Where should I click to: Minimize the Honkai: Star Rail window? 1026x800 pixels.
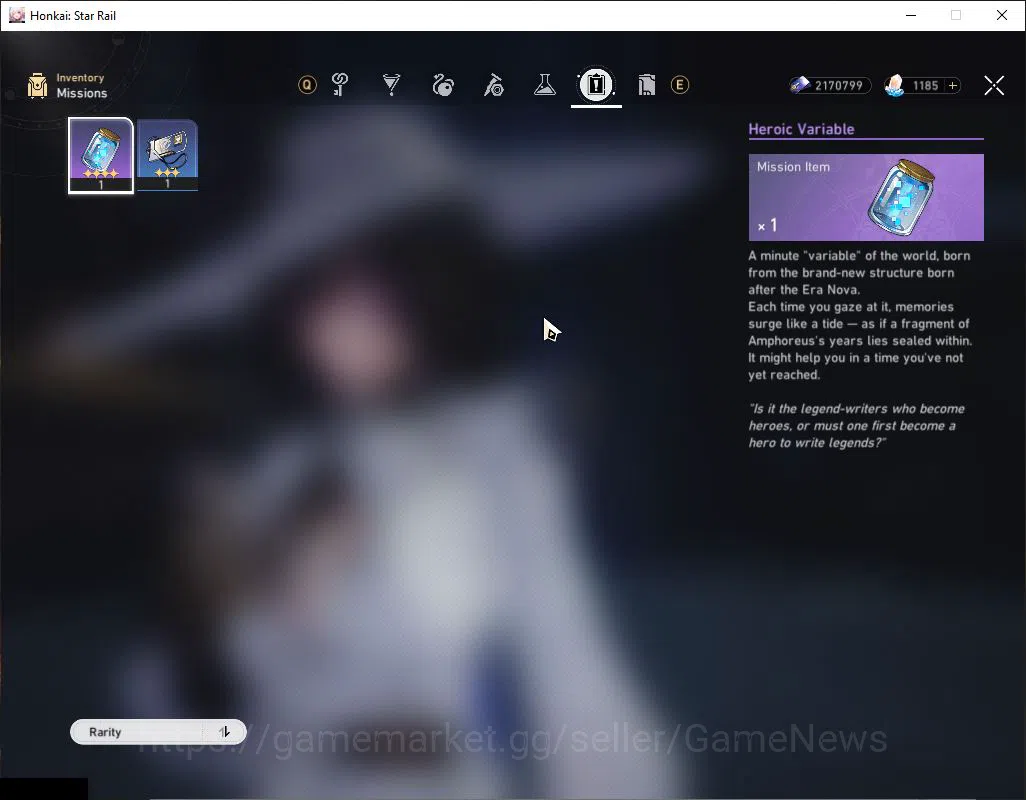coord(910,15)
